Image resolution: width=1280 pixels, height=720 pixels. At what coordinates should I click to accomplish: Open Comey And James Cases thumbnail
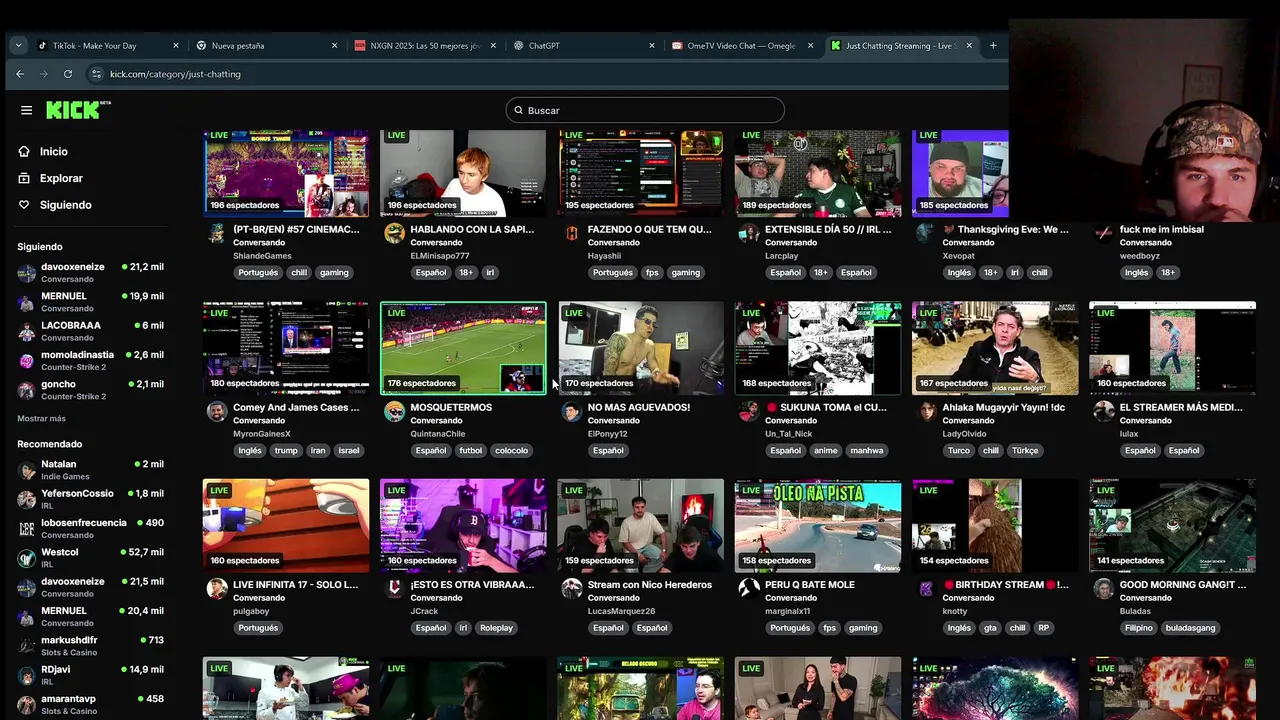click(x=286, y=348)
